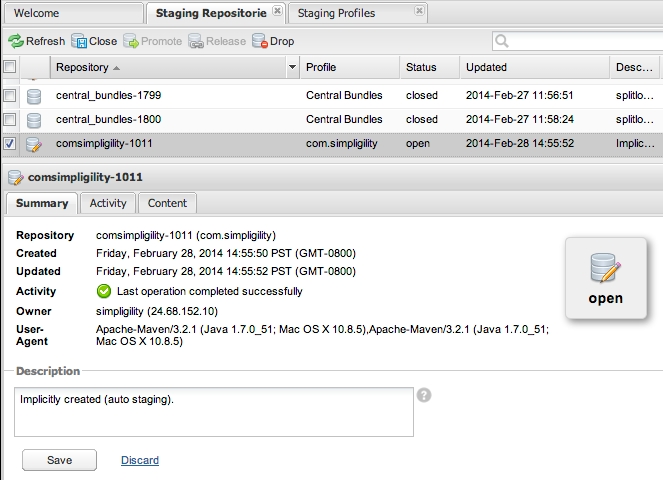Click the help question mark near description
Screen dimensions: 663x480
pyautogui.click(x=424, y=395)
